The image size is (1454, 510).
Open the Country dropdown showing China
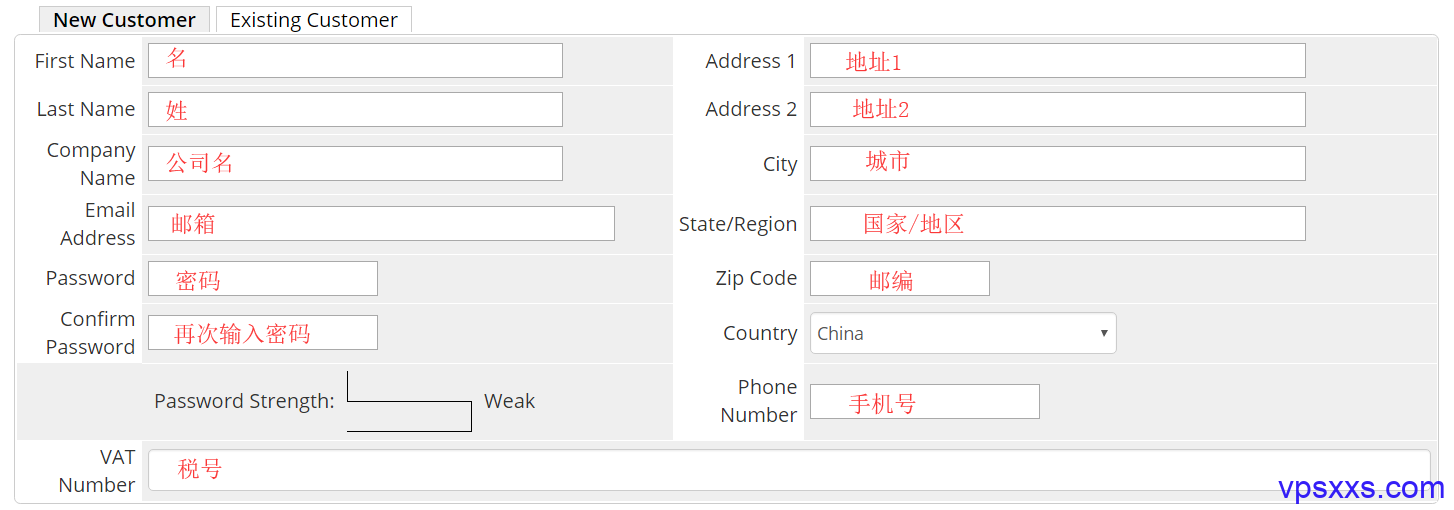coord(963,333)
